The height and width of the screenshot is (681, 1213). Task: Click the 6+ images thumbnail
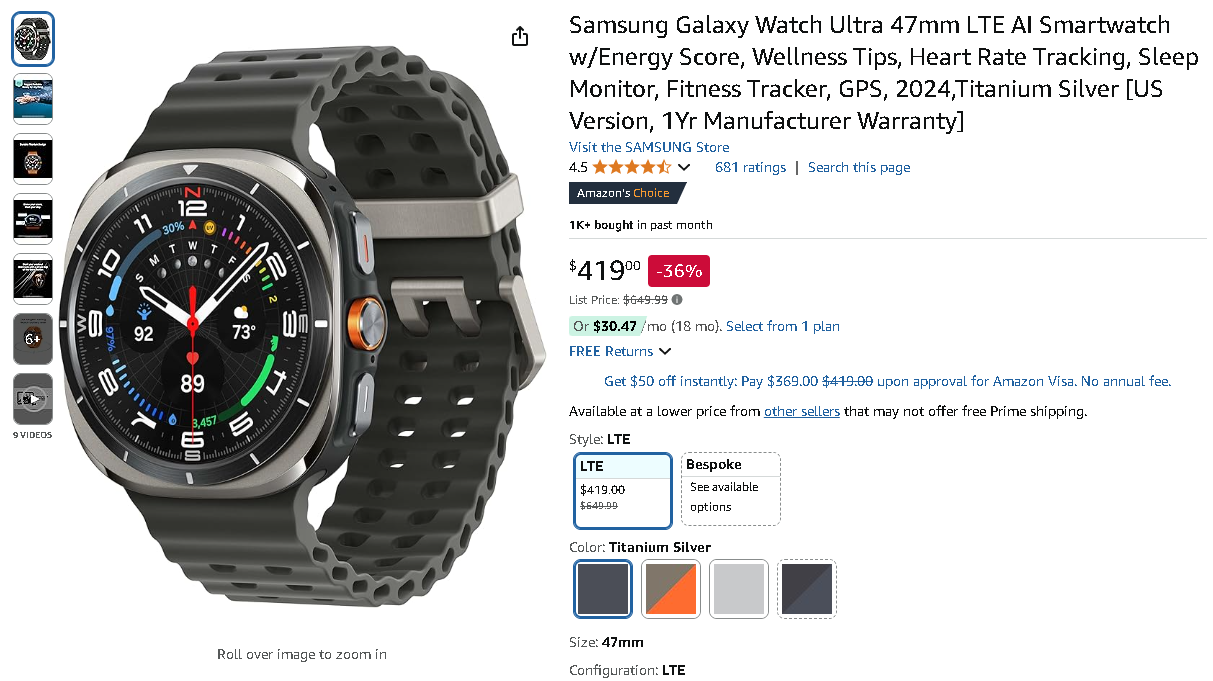pos(33,339)
